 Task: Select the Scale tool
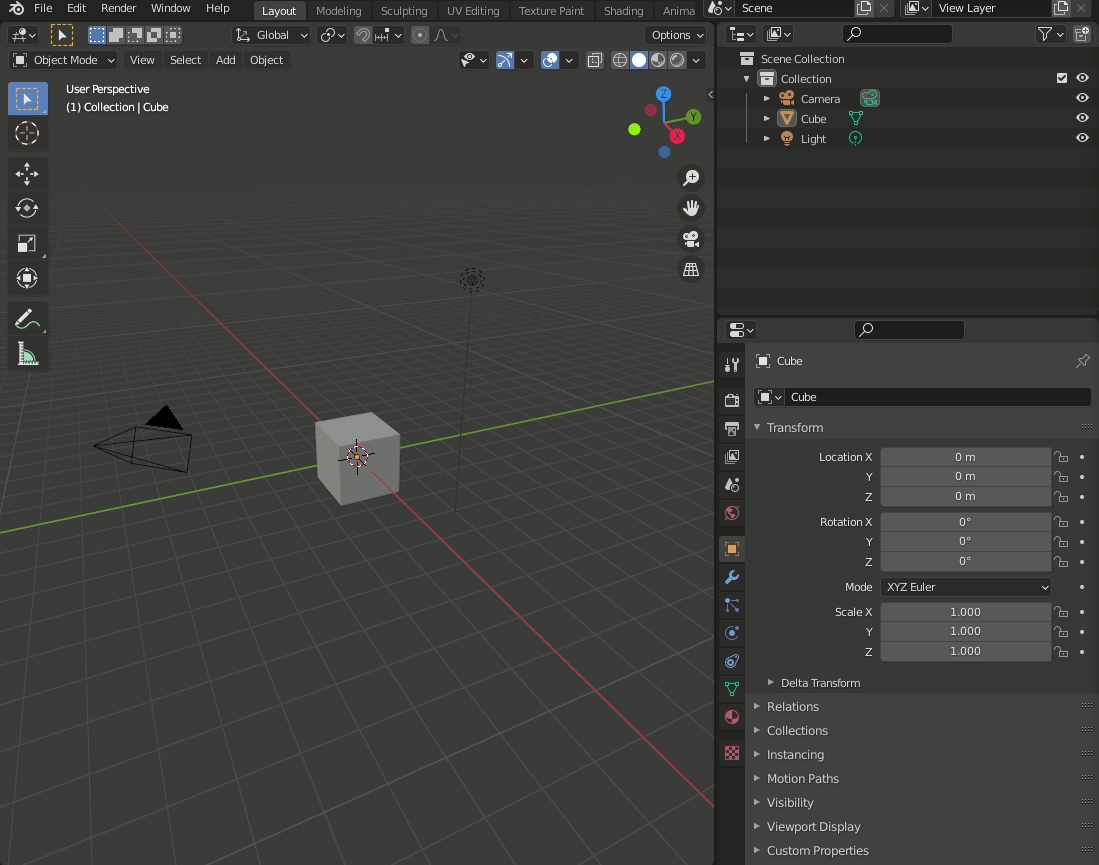click(x=27, y=243)
